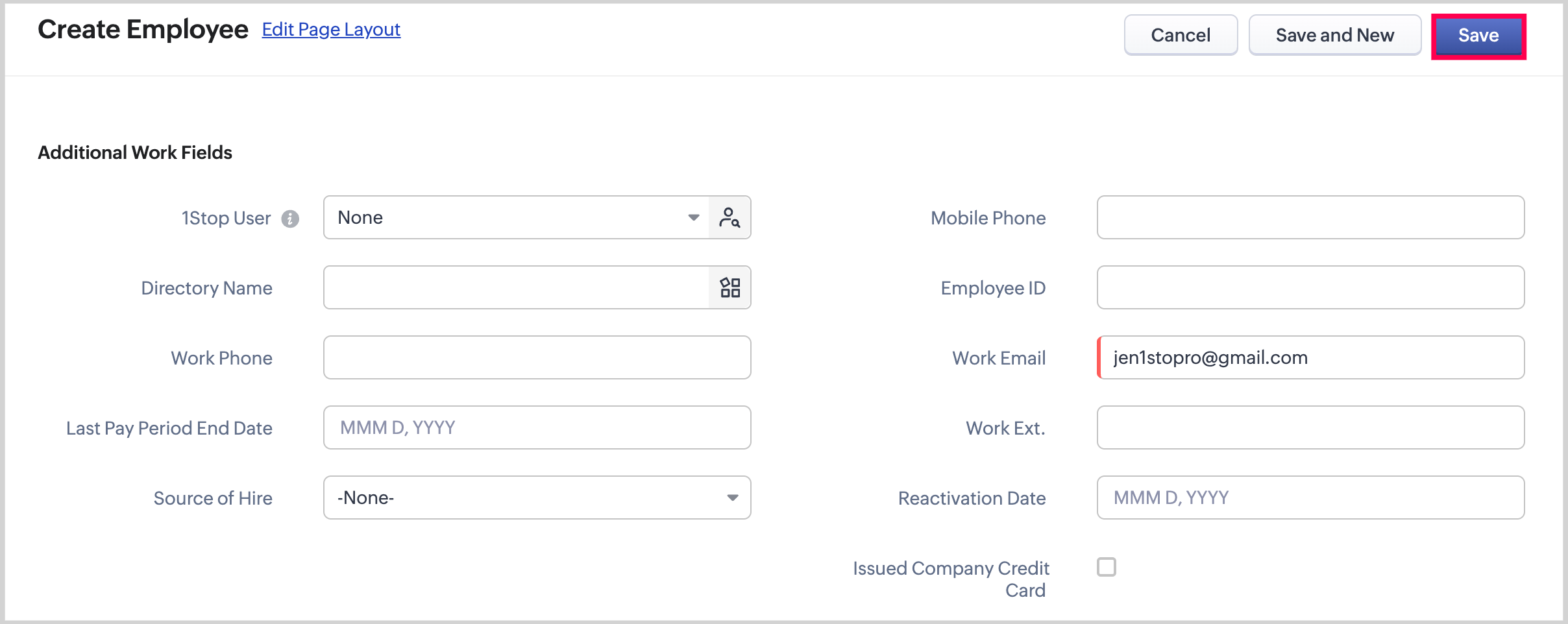The width and height of the screenshot is (1568, 624).
Task: Click the Additional Work Fields section heading
Action: coord(135,153)
